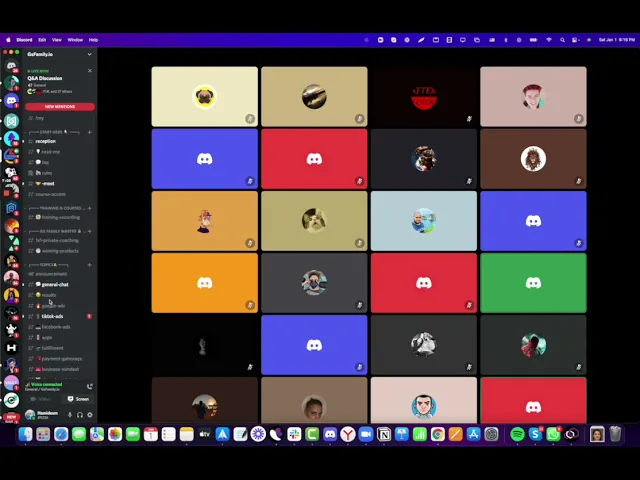Open the teal bowtie logo server

(11, 121)
